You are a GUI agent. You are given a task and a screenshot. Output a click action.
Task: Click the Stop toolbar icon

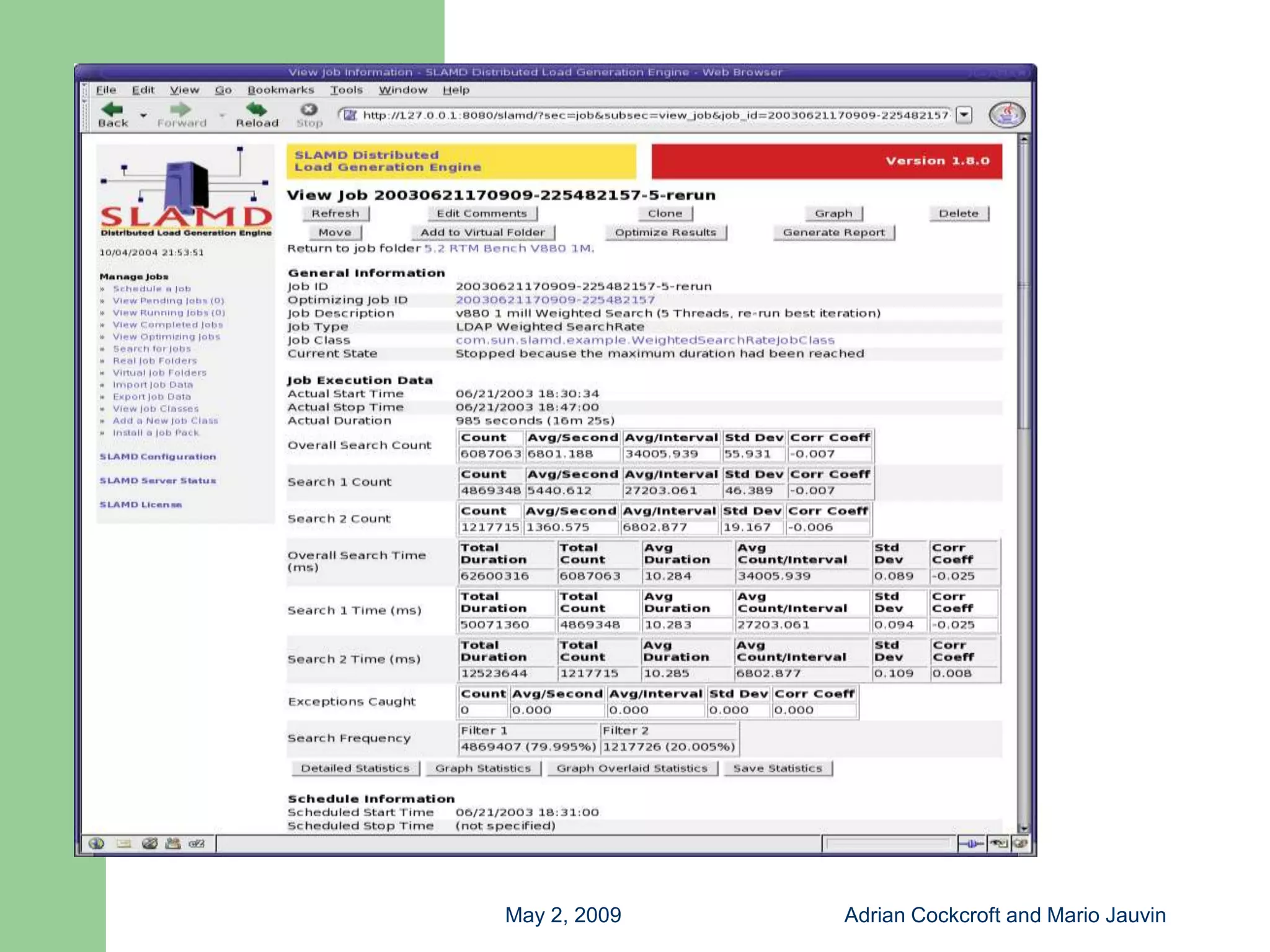[x=309, y=110]
